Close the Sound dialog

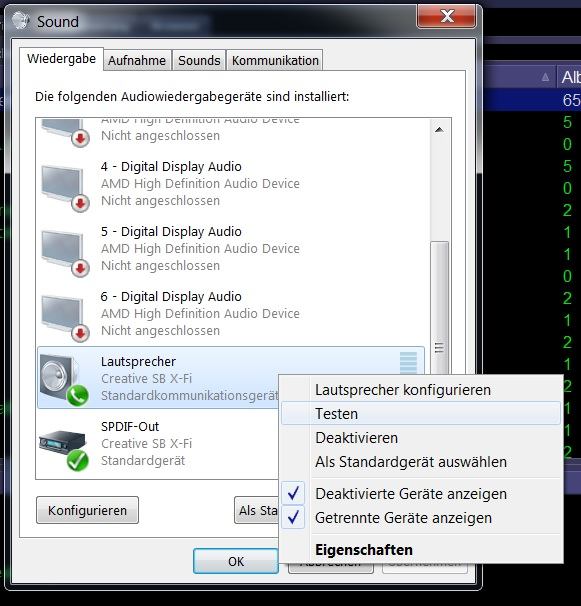point(446,16)
